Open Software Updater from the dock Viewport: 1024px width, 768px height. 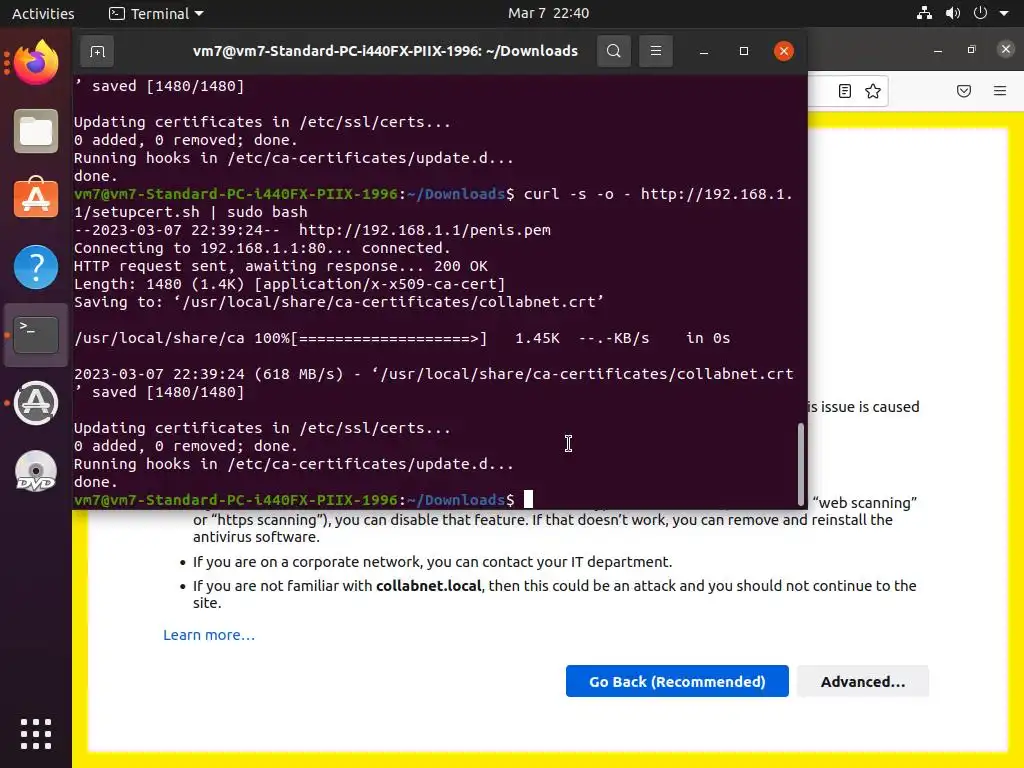pos(36,403)
